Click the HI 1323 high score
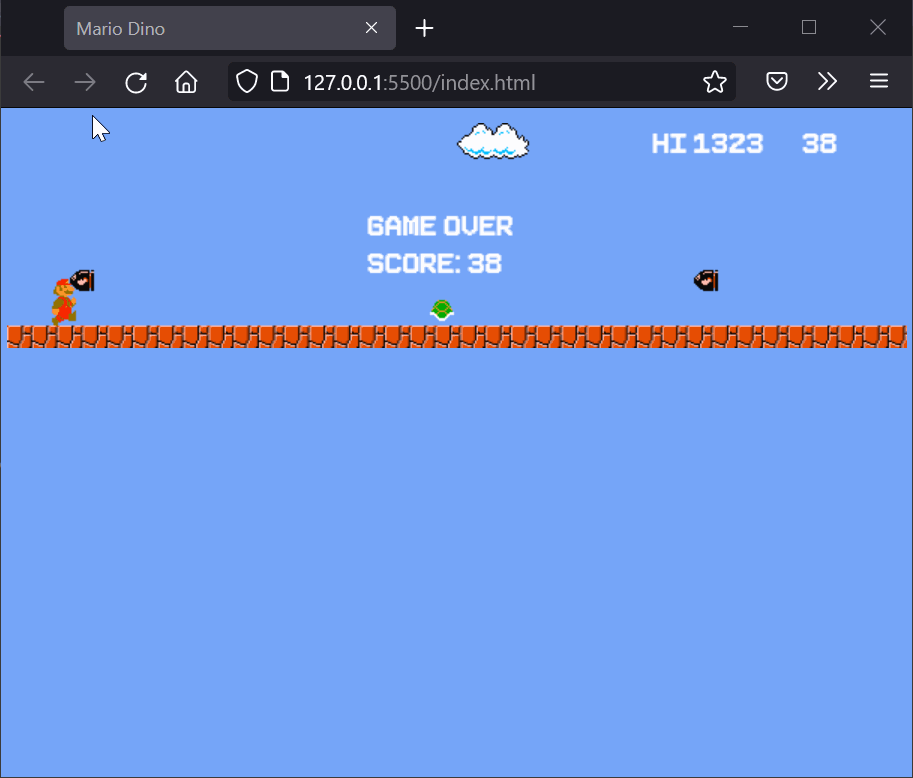Viewport: 913px width, 778px height. coord(707,143)
